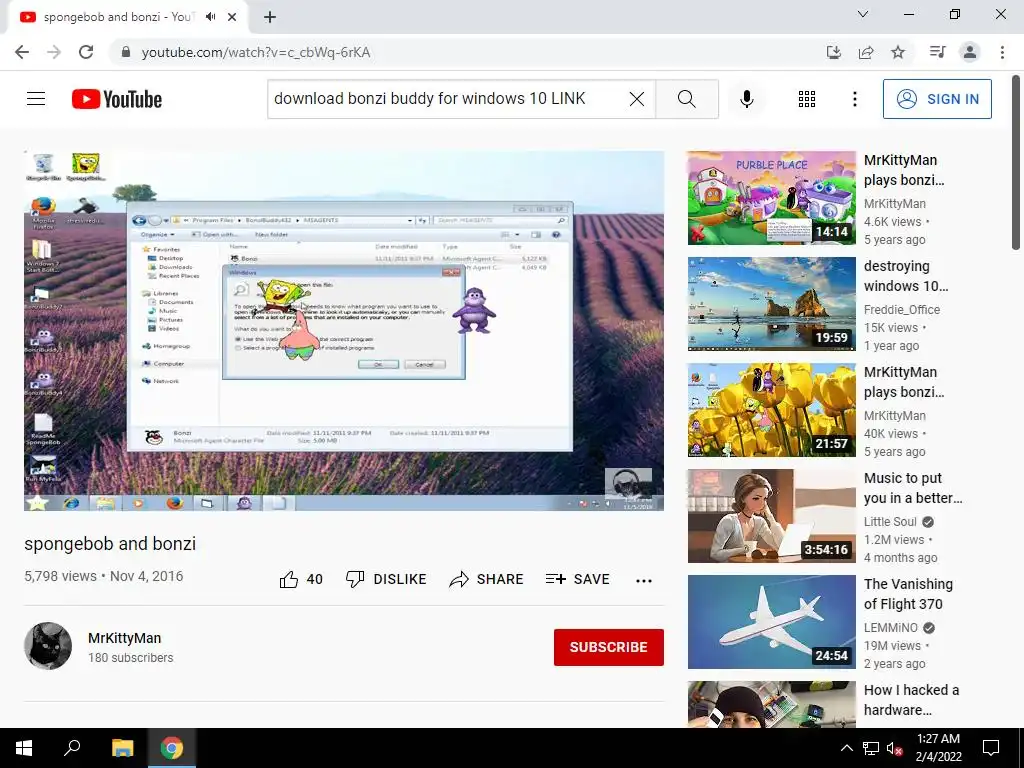The height and width of the screenshot is (768, 1024).
Task: Go back with the browser back arrow
Action: [22, 52]
